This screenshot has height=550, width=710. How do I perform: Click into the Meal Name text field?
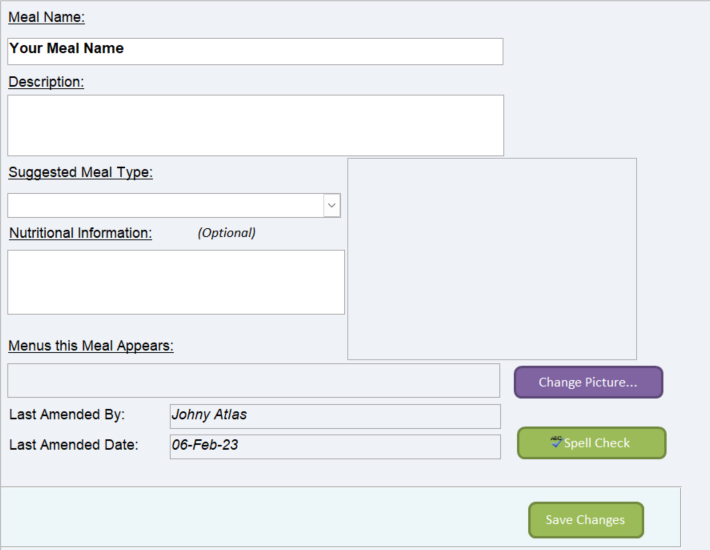255,51
